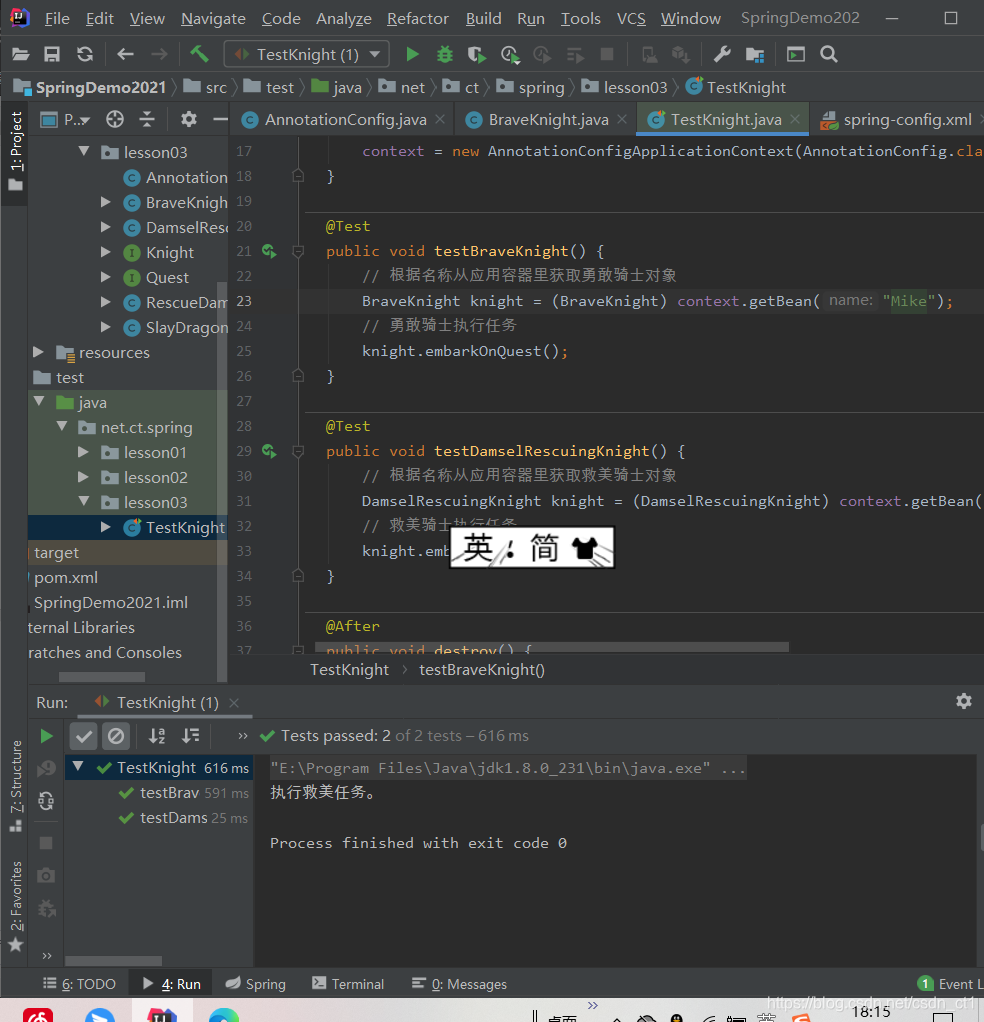Click testBraveKnight() in editor breadcrumb

(x=482, y=670)
